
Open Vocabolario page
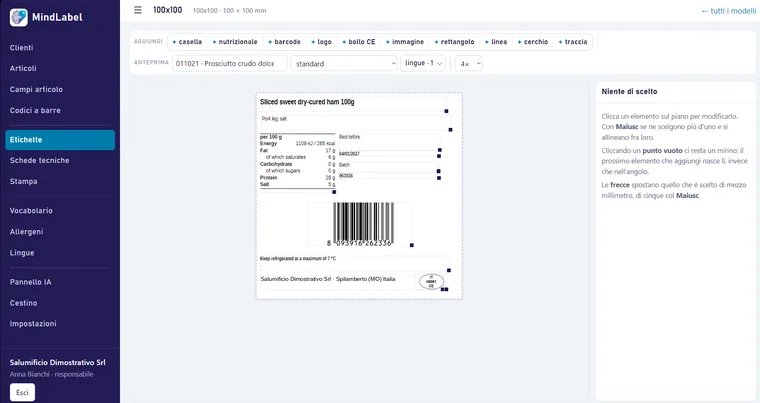31,210
